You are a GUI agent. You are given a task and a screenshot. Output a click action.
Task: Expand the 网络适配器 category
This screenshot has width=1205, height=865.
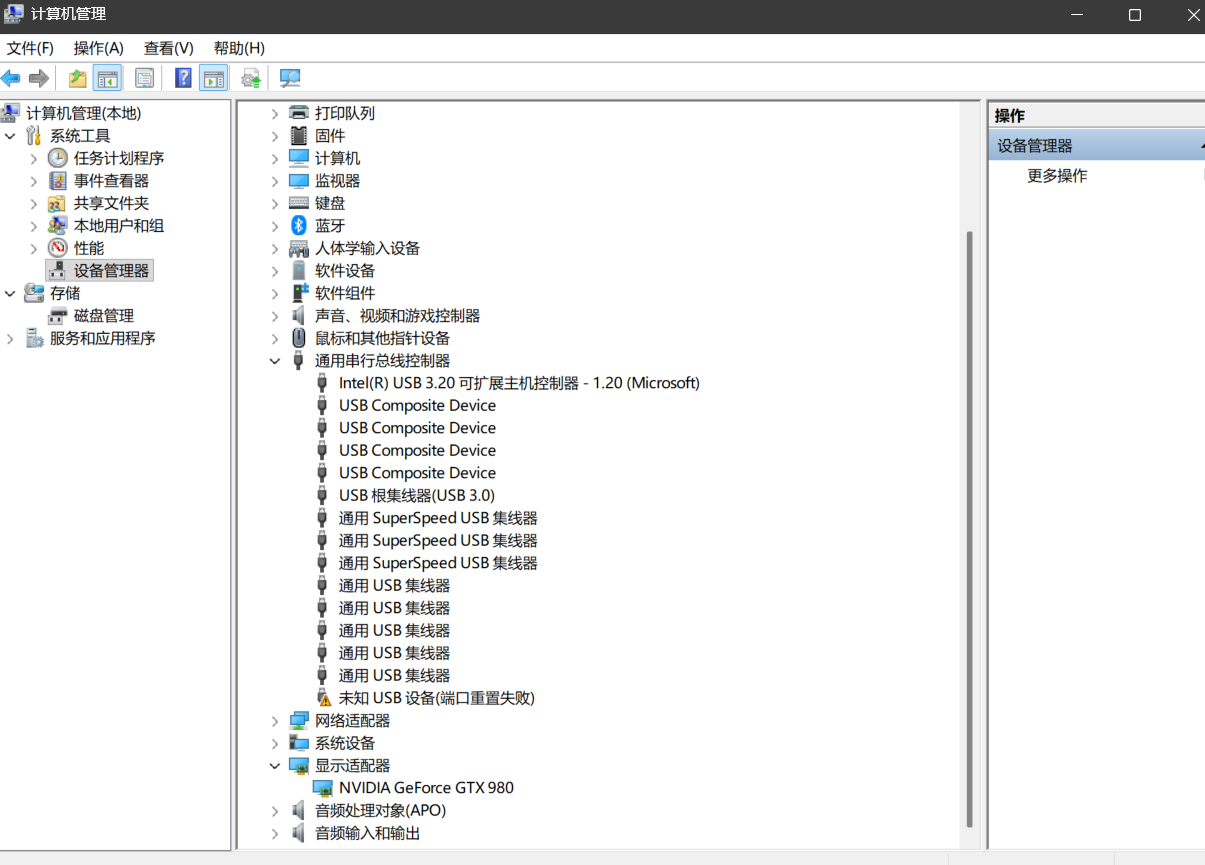tap(275, 721)
